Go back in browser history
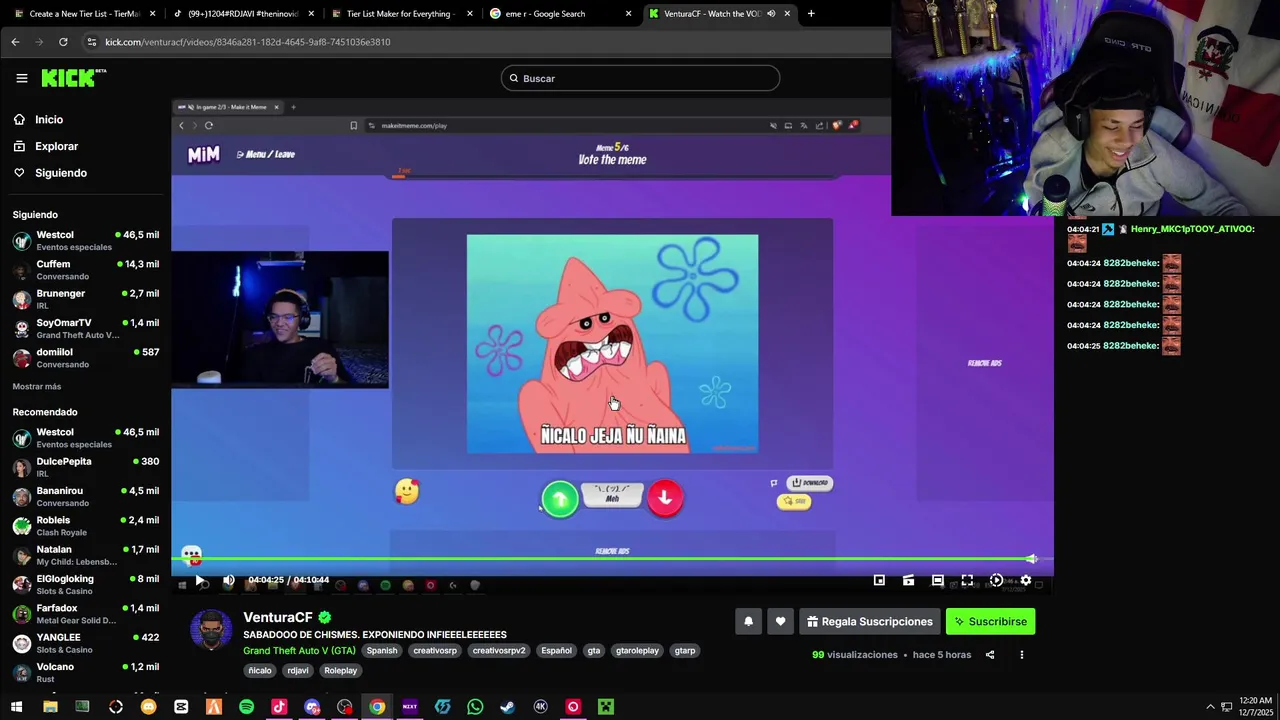The height and width of the screenshot is (720, 1280). pyautogui.click(x=15, y=42)
